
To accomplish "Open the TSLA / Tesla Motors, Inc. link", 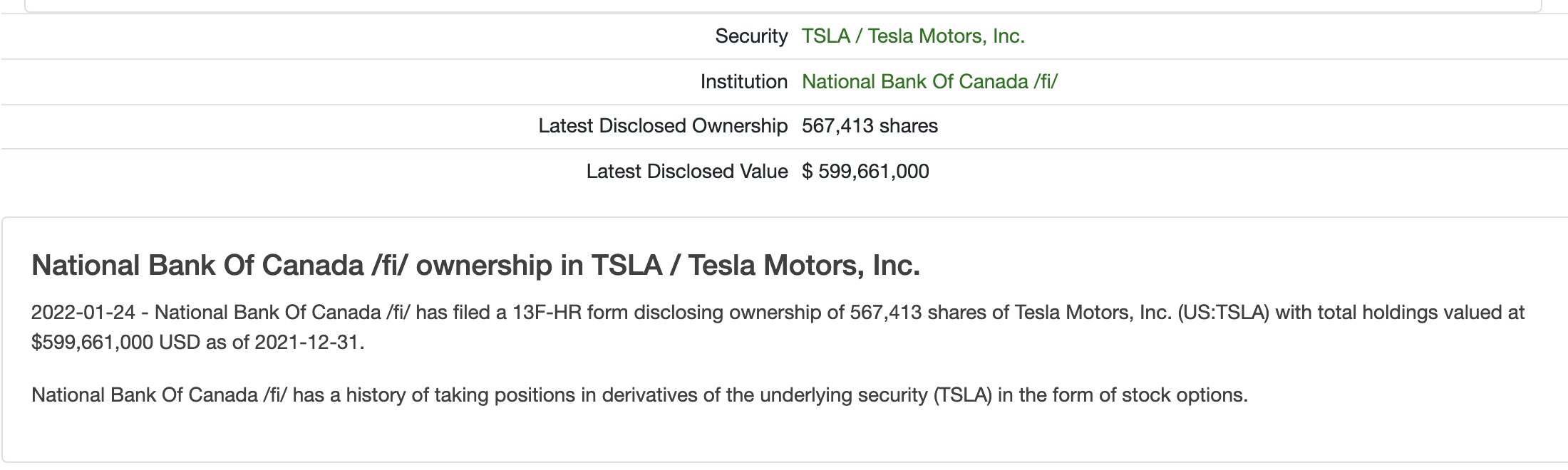I will coord(912,36).
